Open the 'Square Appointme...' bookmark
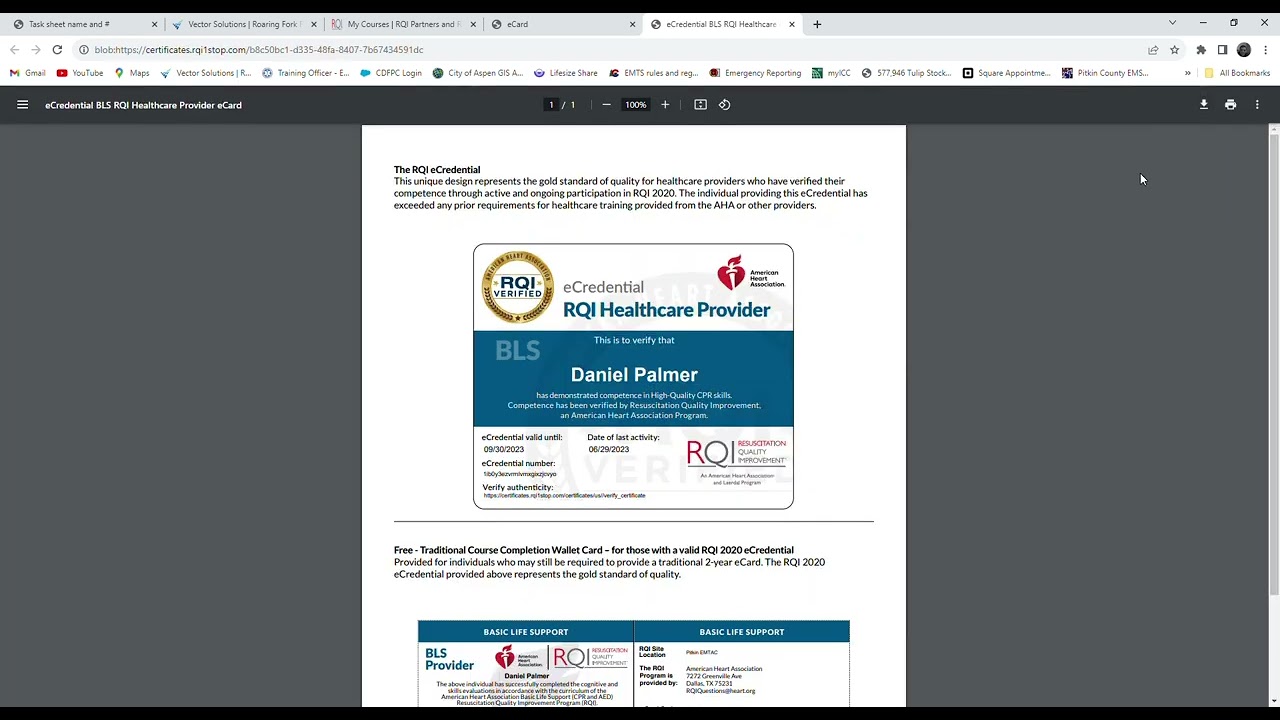Screen dimensions: 1280x720 click(x=1007, y=73)
